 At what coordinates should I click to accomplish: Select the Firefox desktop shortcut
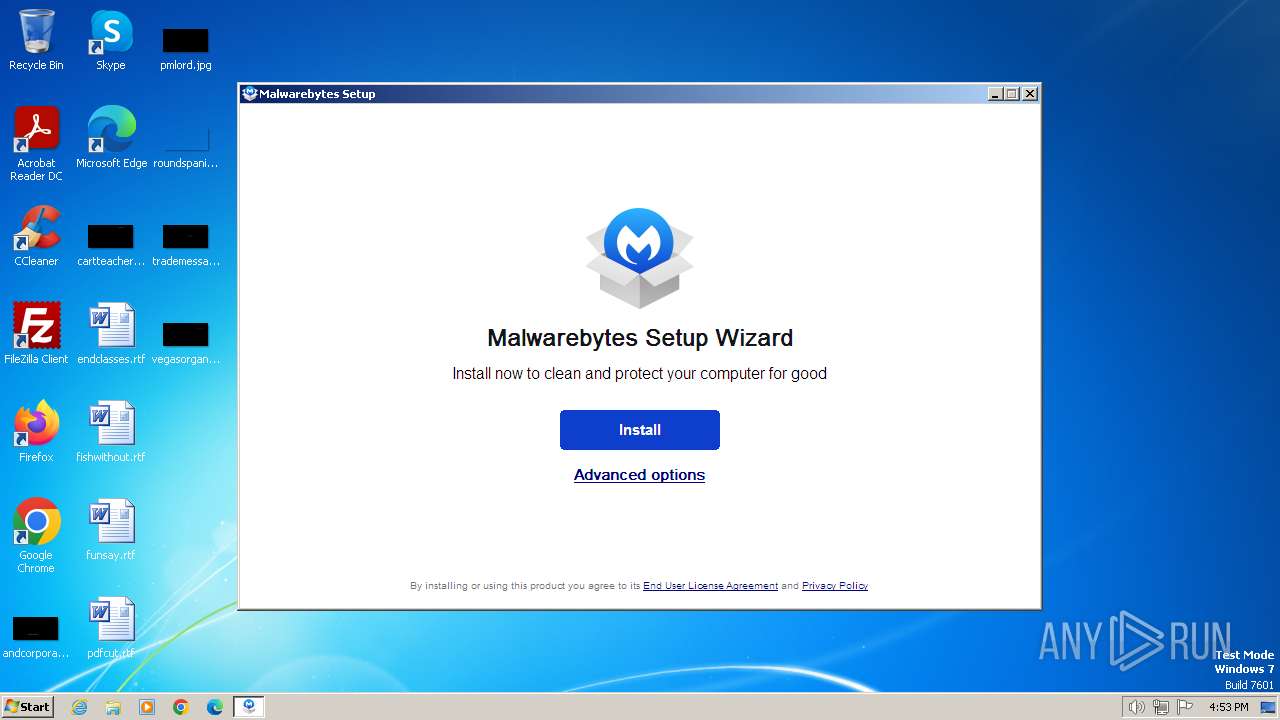(x=36, y=431)
